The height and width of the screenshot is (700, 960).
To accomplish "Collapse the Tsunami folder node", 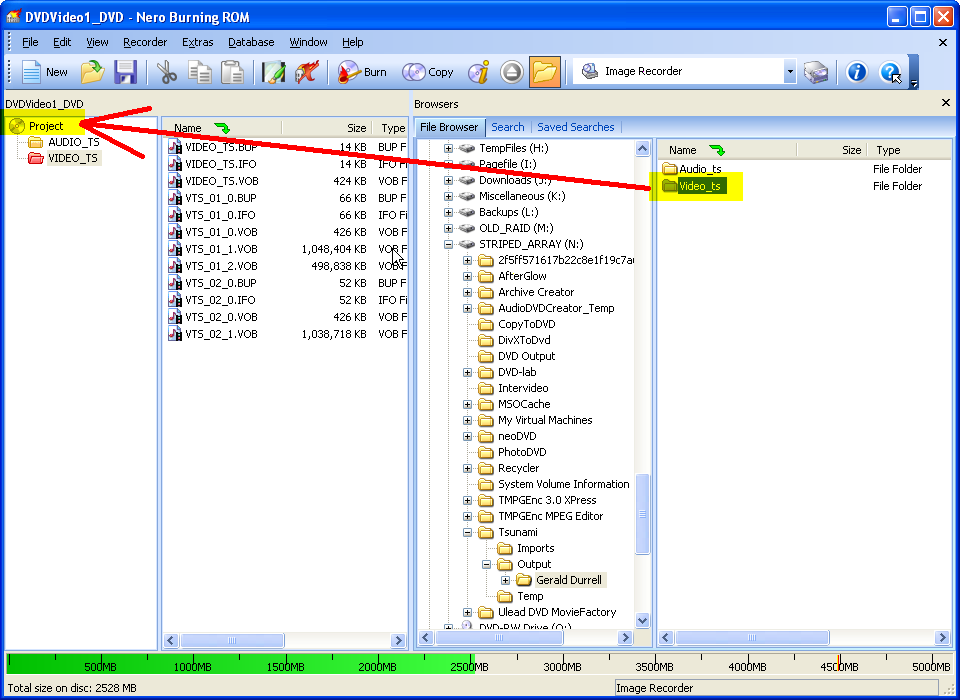I will tap(468, 532).
